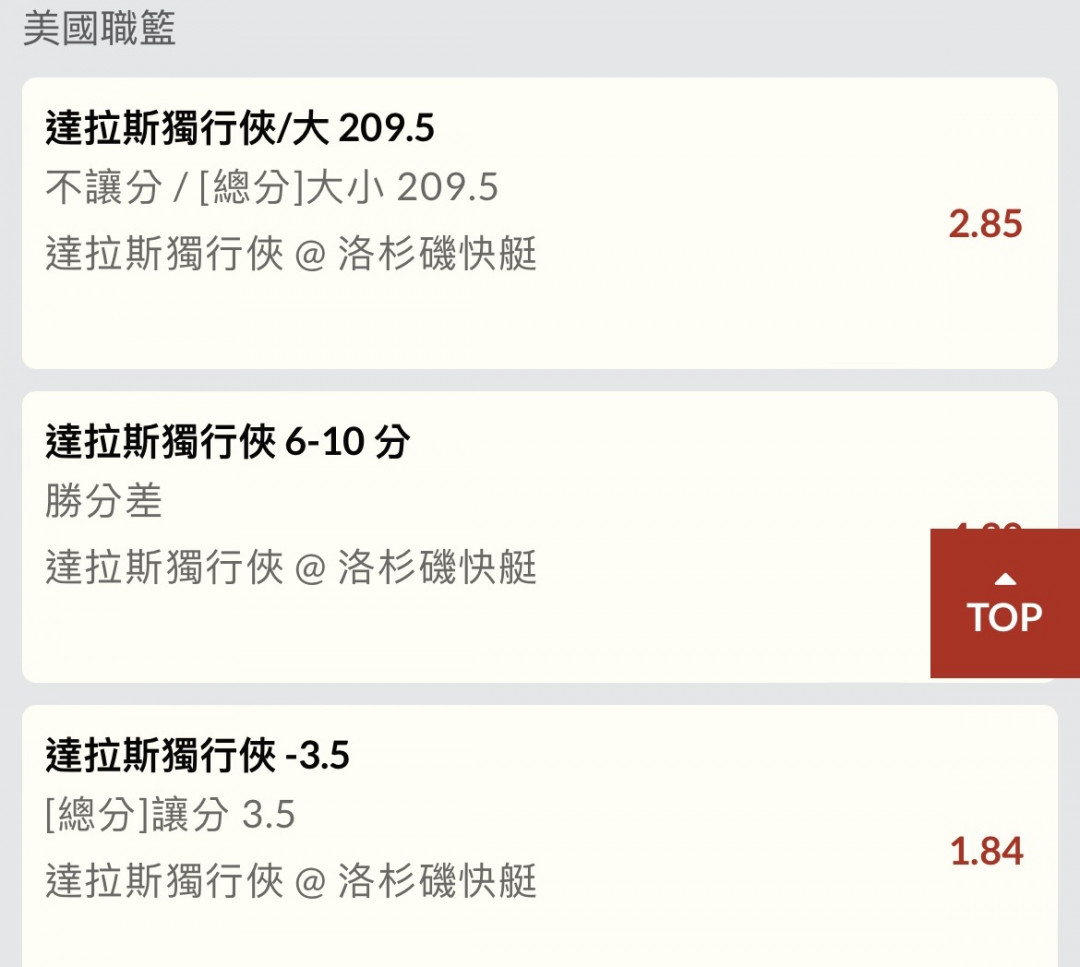Click the title 達拉斯獨行俠 -3.5

click(x=198, y=755)
